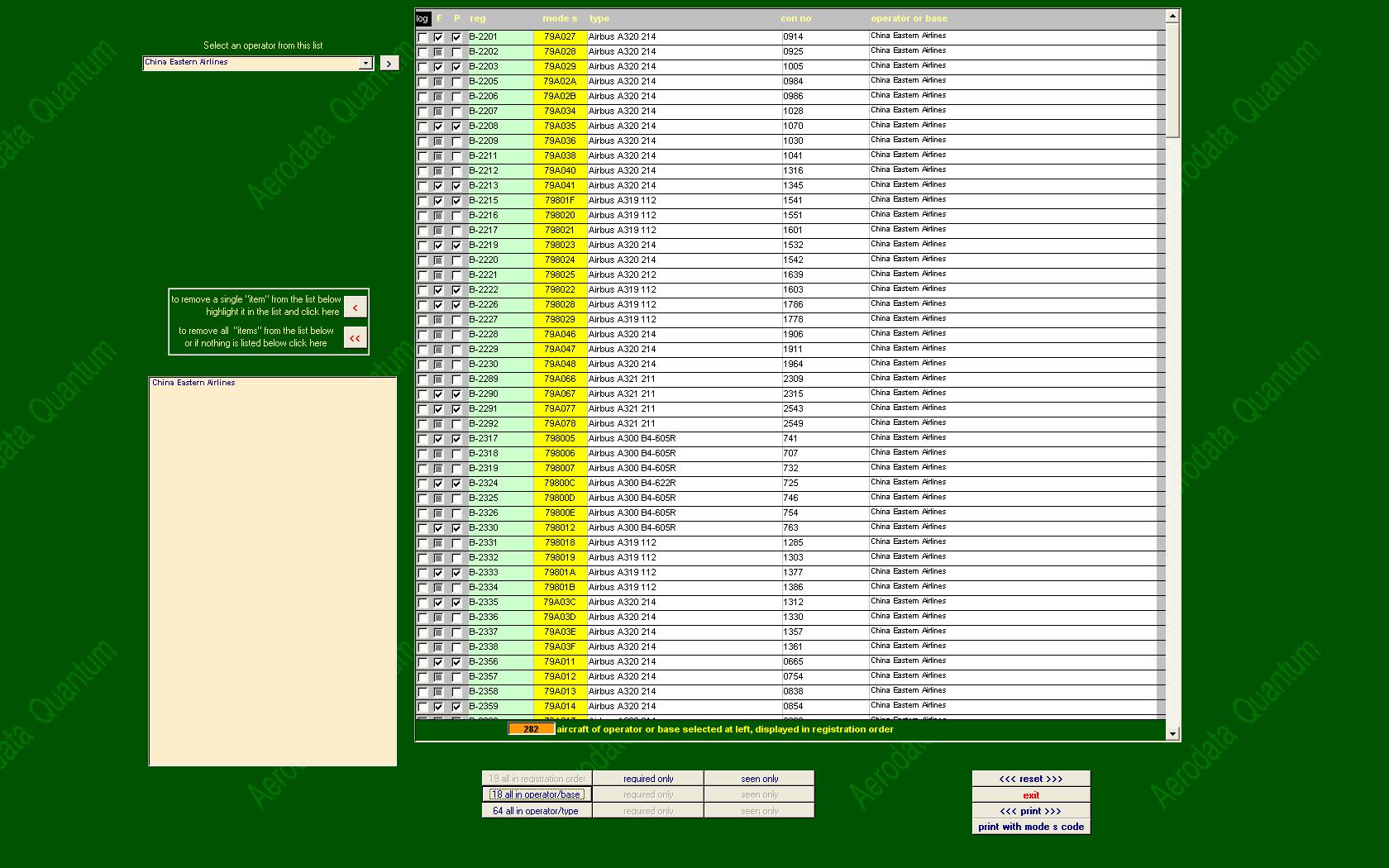The image size is (1389, 868).
Task: Click the log column header box
Action: 422,18
